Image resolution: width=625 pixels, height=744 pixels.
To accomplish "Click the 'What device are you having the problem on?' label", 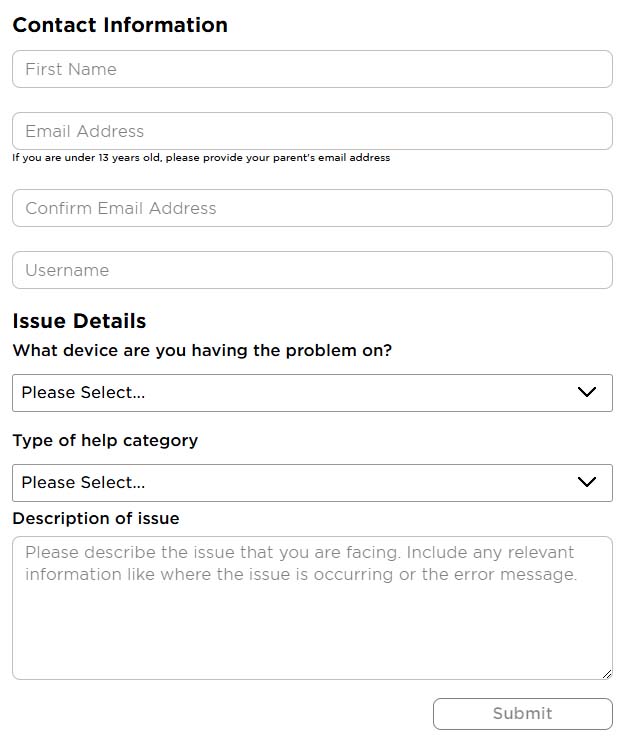I will 202,351.
